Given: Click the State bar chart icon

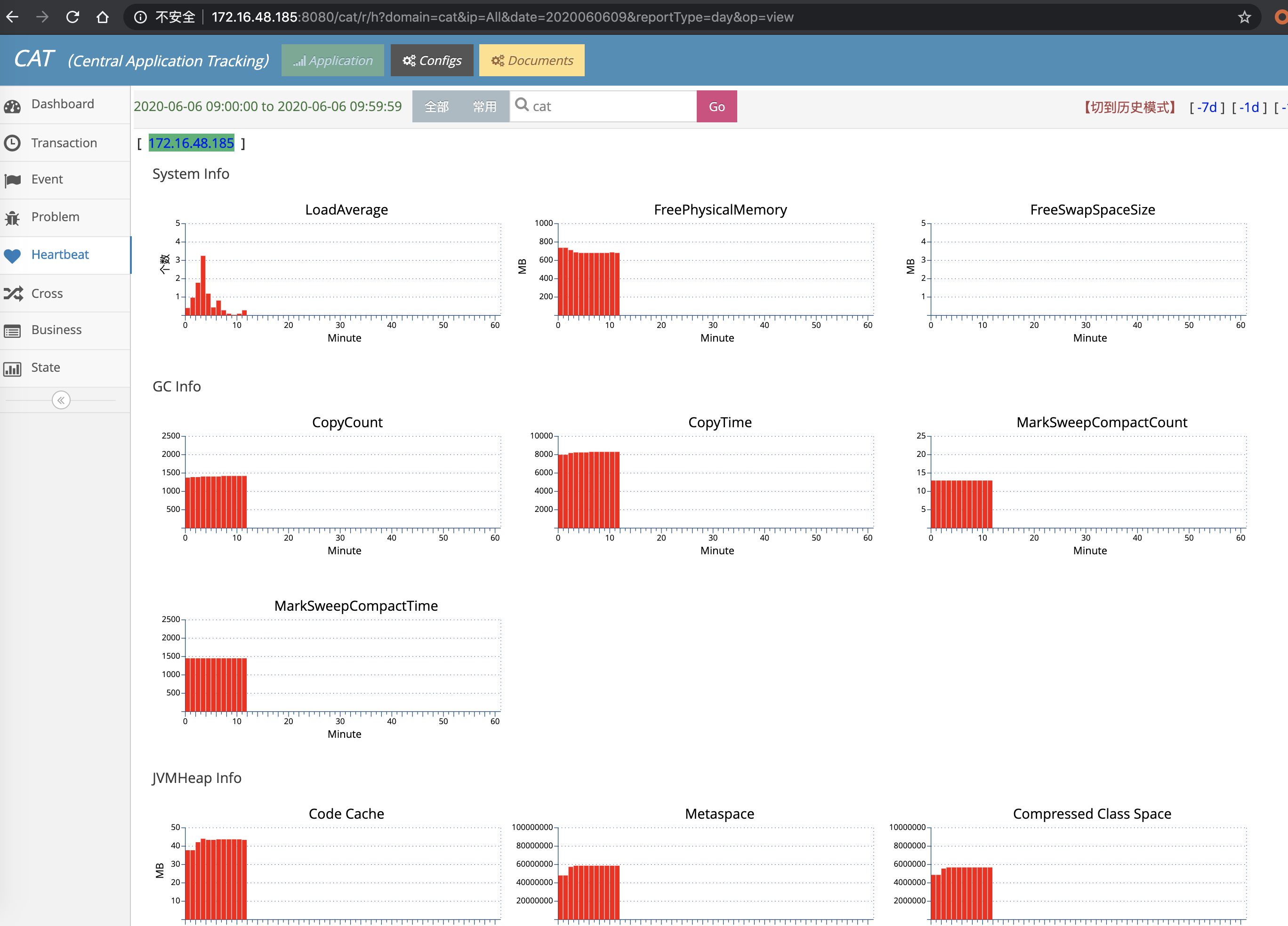Looking at the screenshot, I should pos(13,368).
